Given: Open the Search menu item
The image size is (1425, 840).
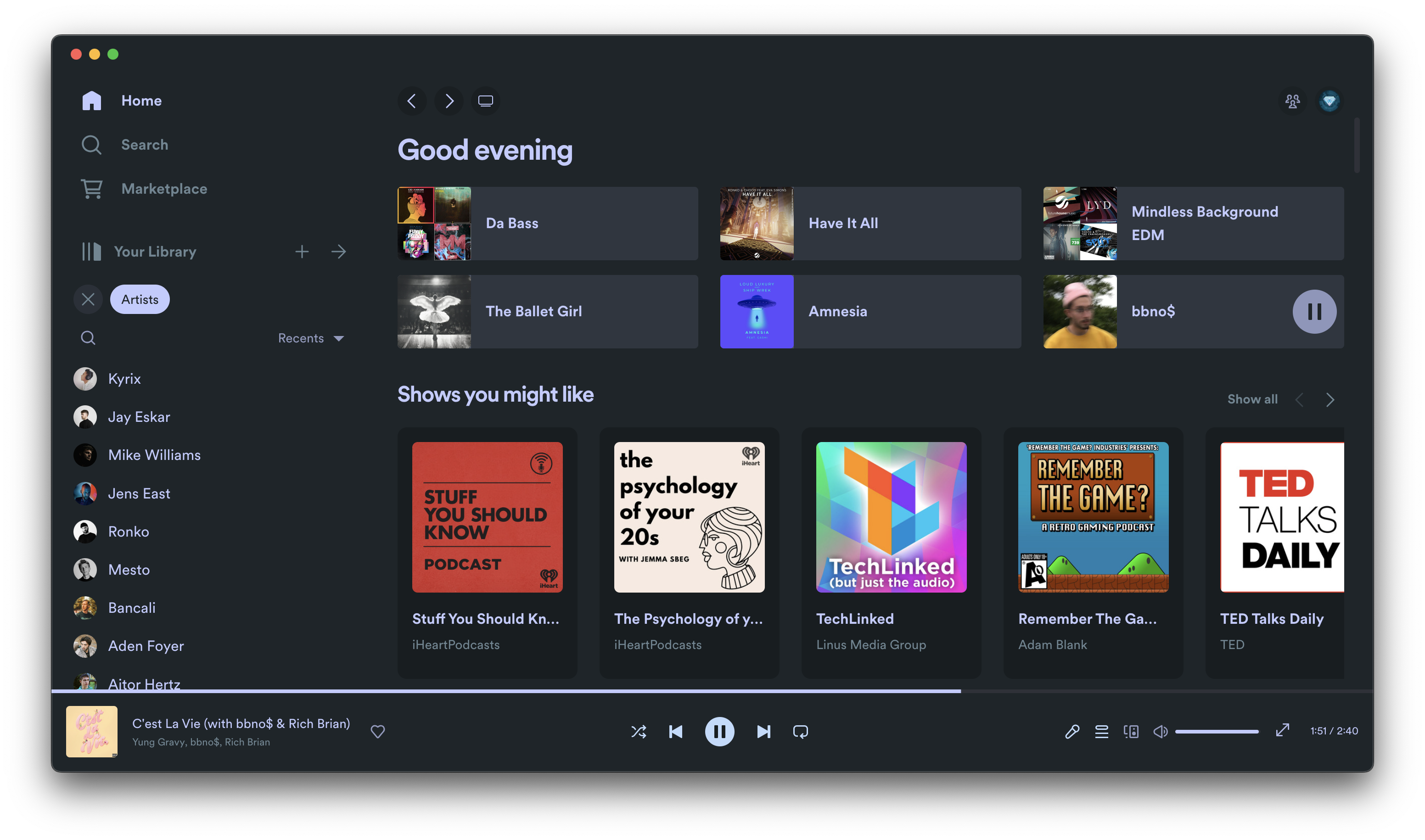Looking at the screenshot, I should [x=144, y=145].
